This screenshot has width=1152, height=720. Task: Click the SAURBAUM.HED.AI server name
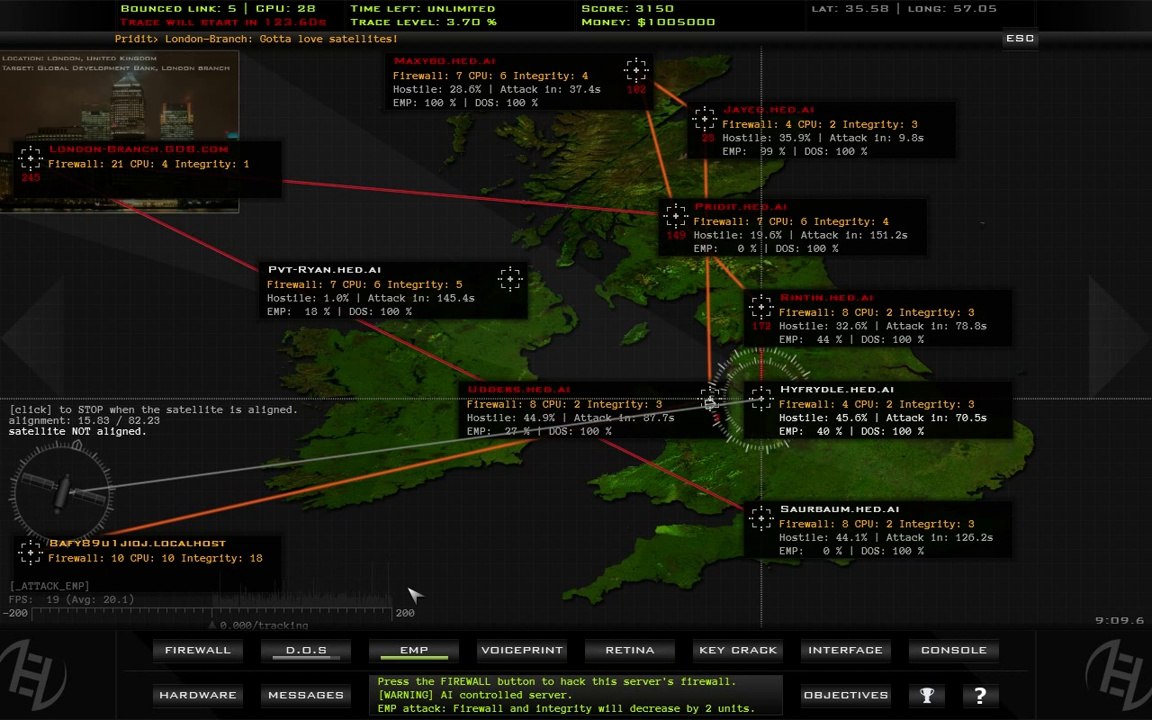point(840,509)
